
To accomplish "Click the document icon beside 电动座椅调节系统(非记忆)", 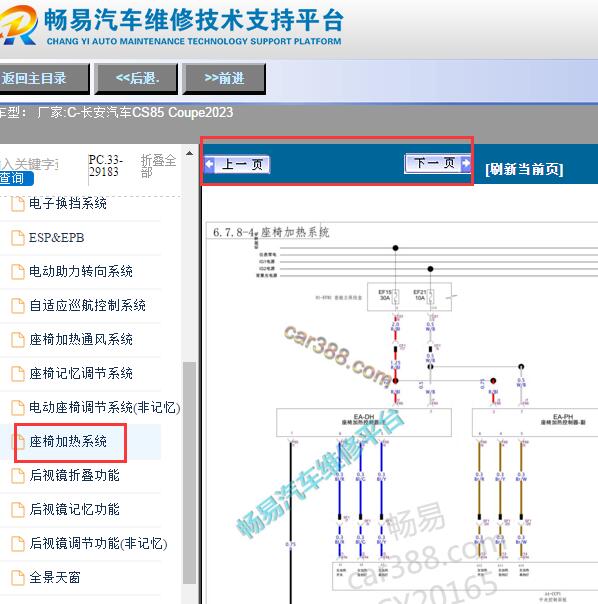I will pos(18,408).
